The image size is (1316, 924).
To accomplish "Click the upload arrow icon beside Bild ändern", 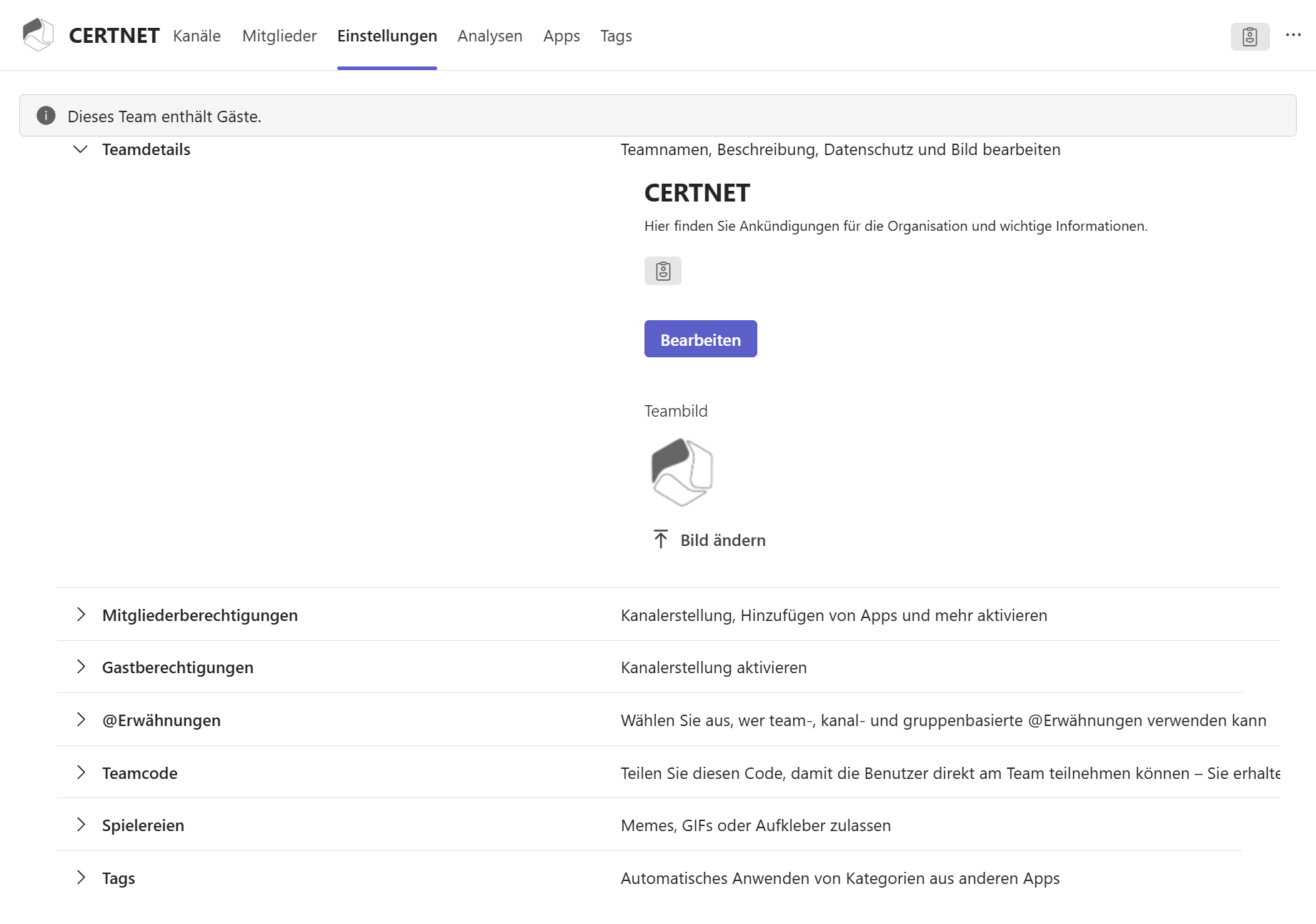I will pyautogui.click(x=661, y=540).
